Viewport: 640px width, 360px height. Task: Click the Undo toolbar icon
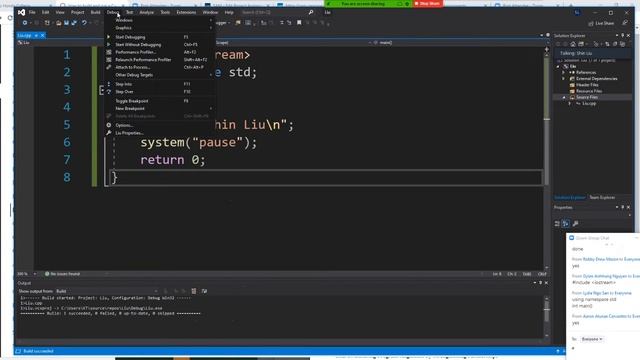tap(84, 23)
